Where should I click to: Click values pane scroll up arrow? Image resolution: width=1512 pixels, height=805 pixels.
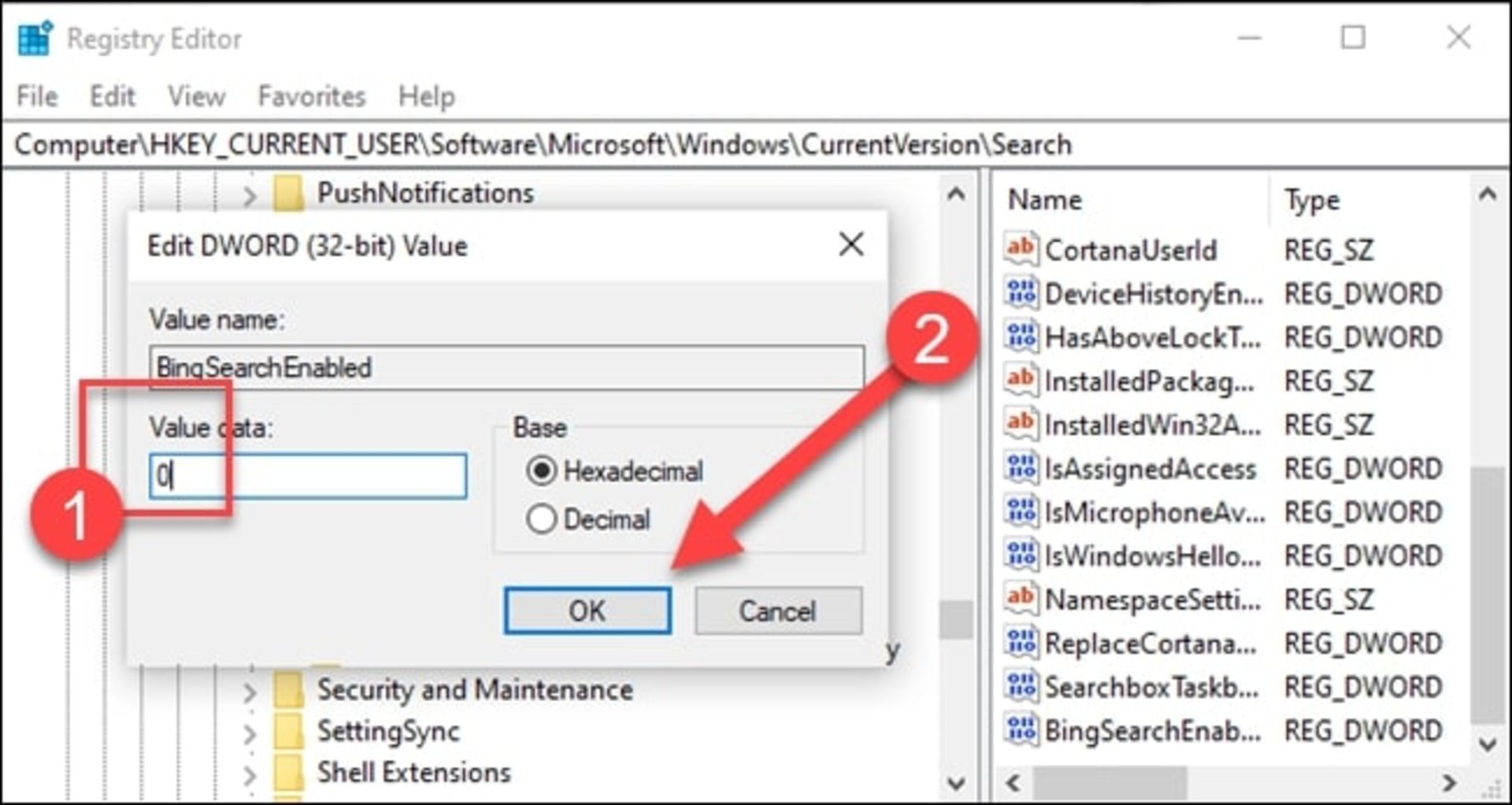[1487, 194]
